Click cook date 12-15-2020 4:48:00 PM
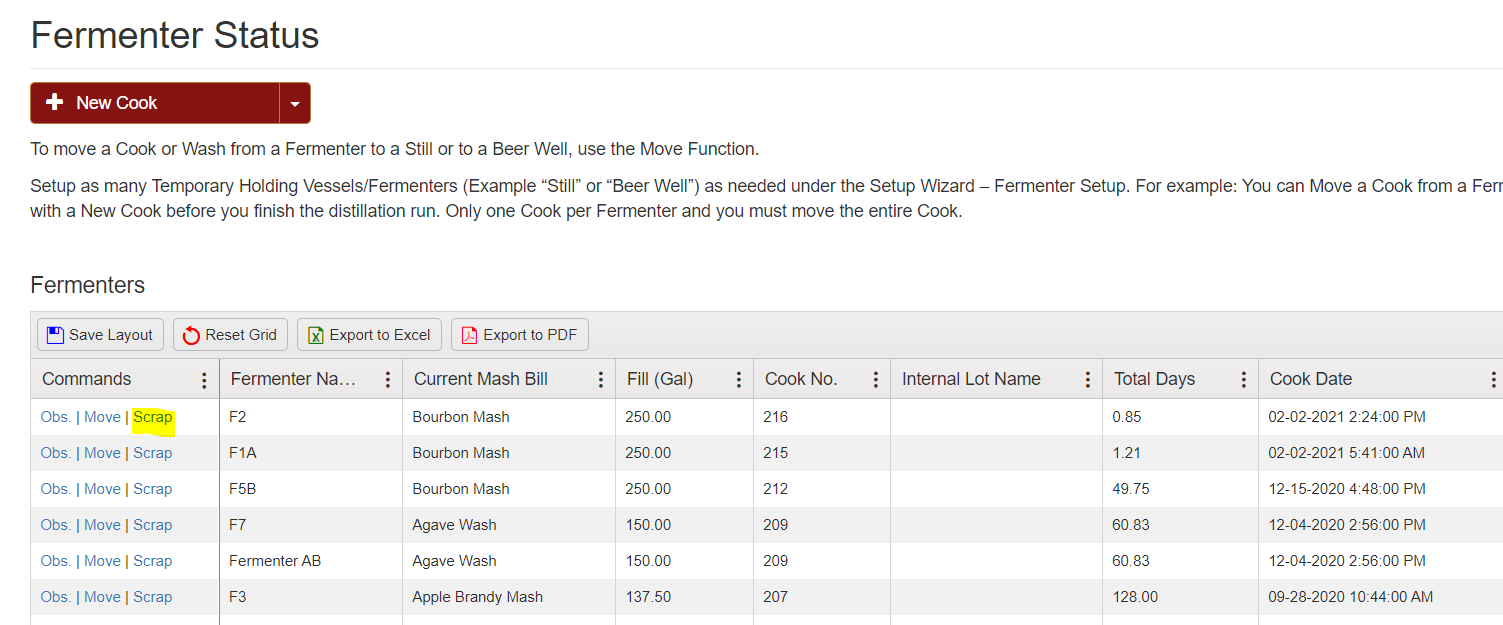Viewport: 1503px width, 625px height. point(1347,489)
